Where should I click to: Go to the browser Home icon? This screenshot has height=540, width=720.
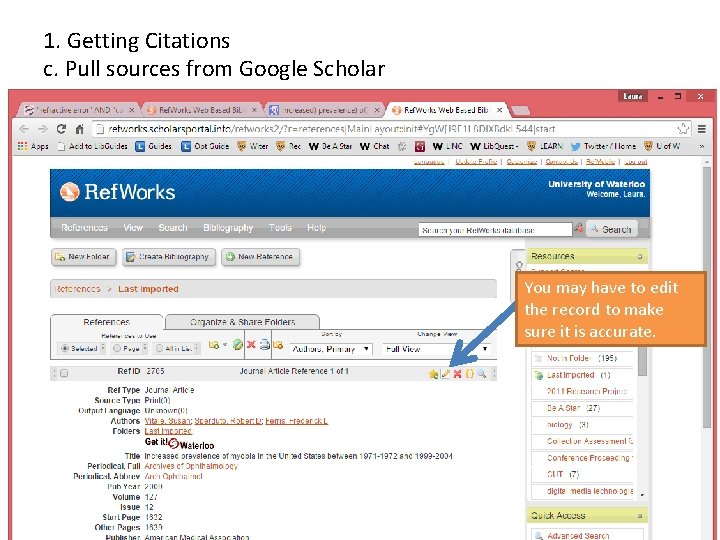79,129
